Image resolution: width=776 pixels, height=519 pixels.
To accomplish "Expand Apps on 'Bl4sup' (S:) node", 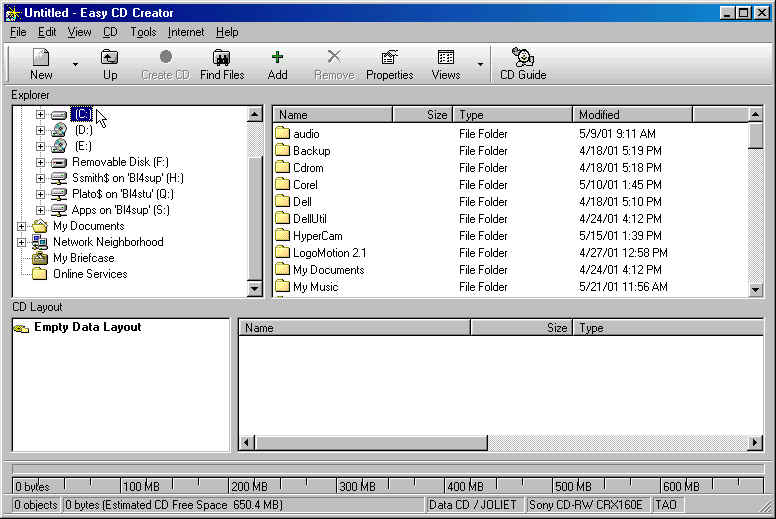I will [x=41, y=210].
